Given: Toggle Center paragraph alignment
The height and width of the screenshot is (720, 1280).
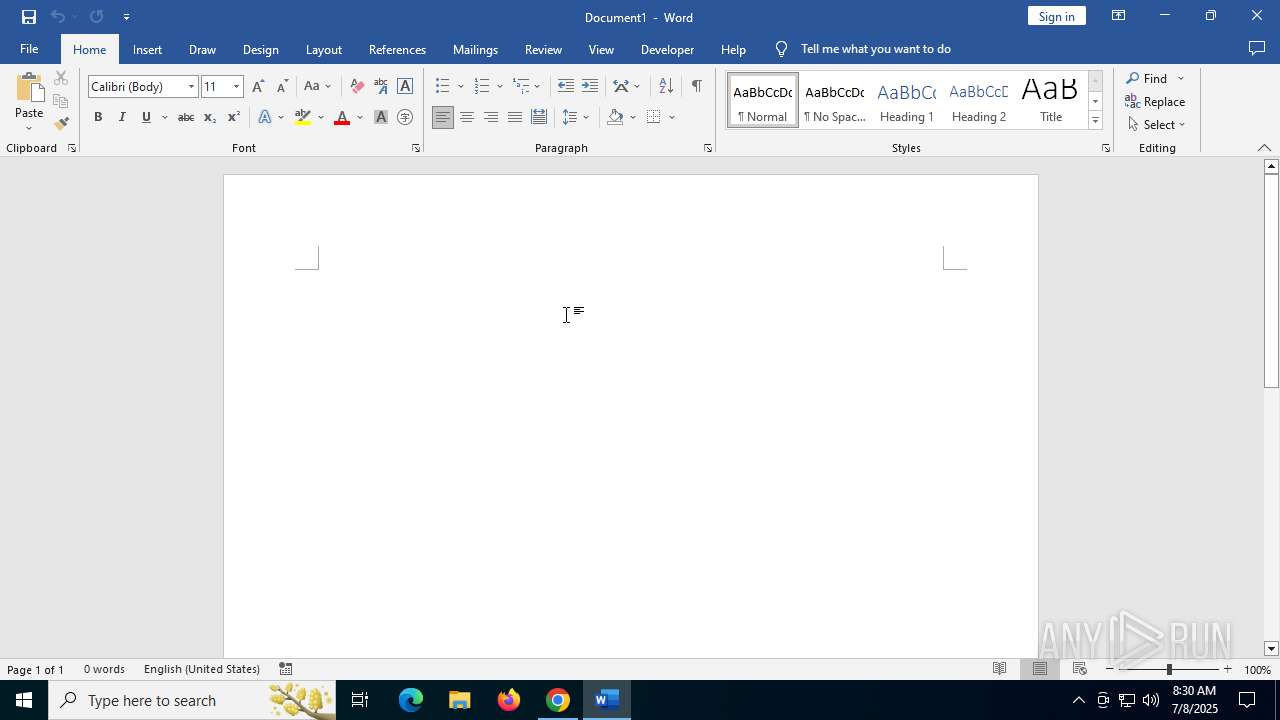Looking at the screenshot, I should [467, 117].
